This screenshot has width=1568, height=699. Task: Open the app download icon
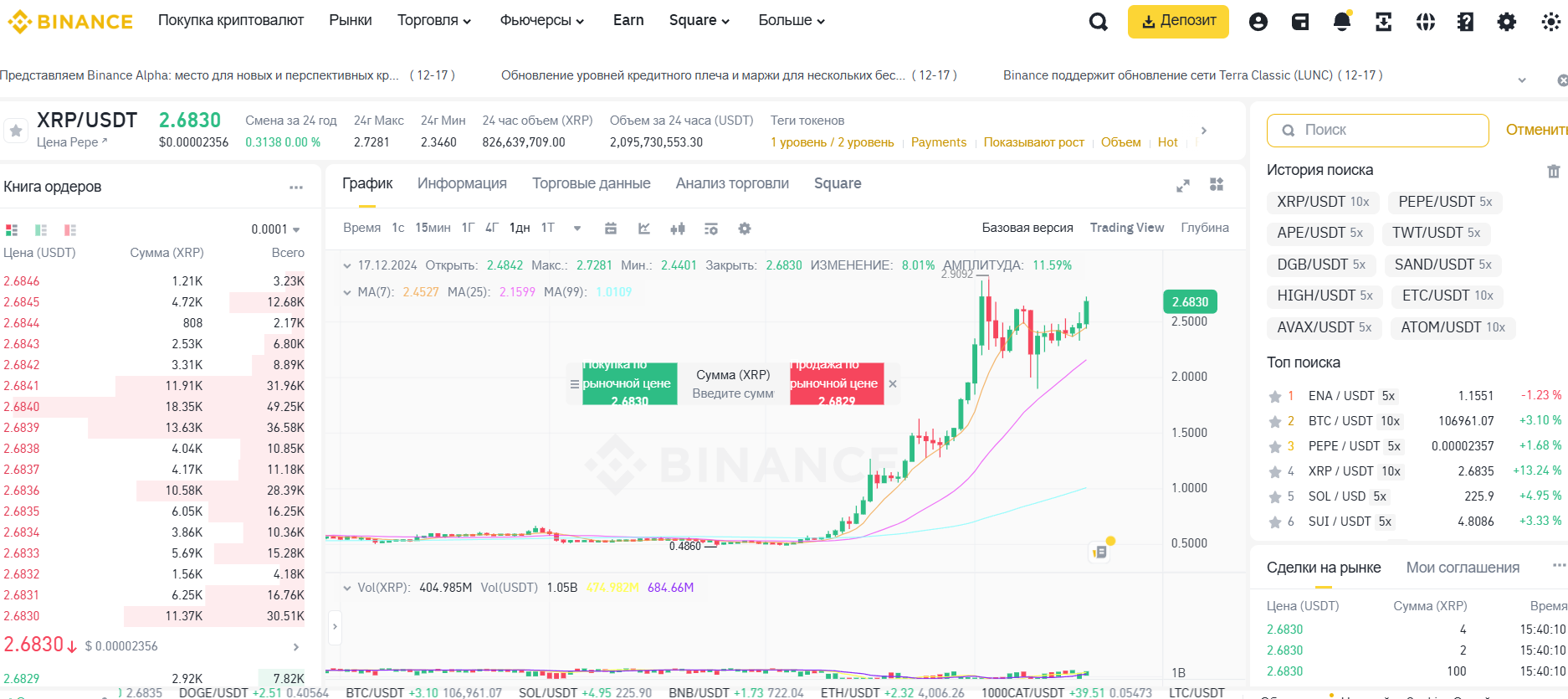[1384, 22]
